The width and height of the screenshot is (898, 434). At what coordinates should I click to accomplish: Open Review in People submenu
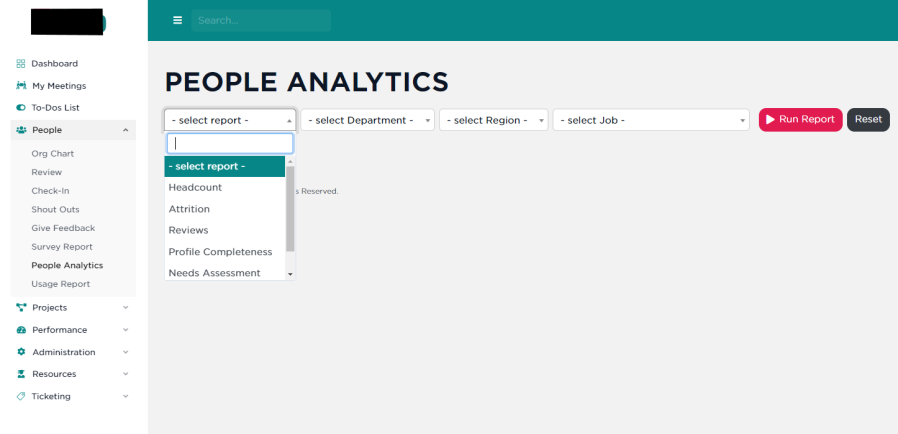click(x=46, y=172)
